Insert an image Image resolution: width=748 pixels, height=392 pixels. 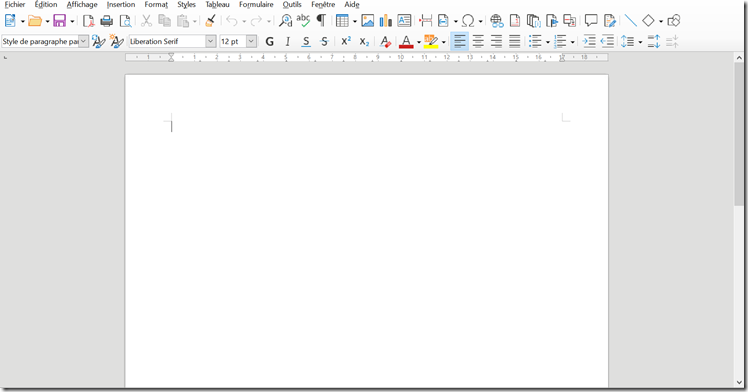367,21
